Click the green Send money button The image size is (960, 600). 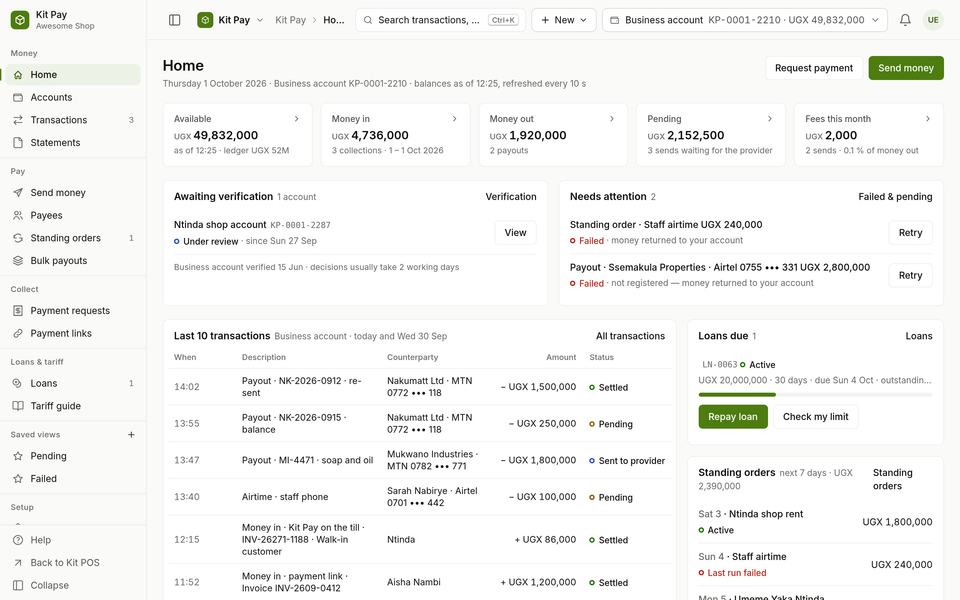coord(906,68)
